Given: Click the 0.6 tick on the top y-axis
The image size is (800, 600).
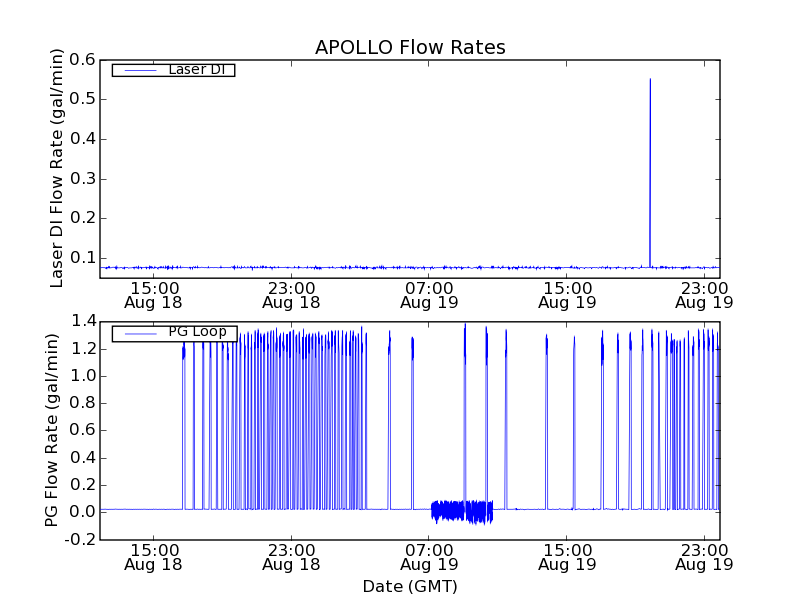Looking at the screenshot, I should pyautogui.click(x=83, y=60).
